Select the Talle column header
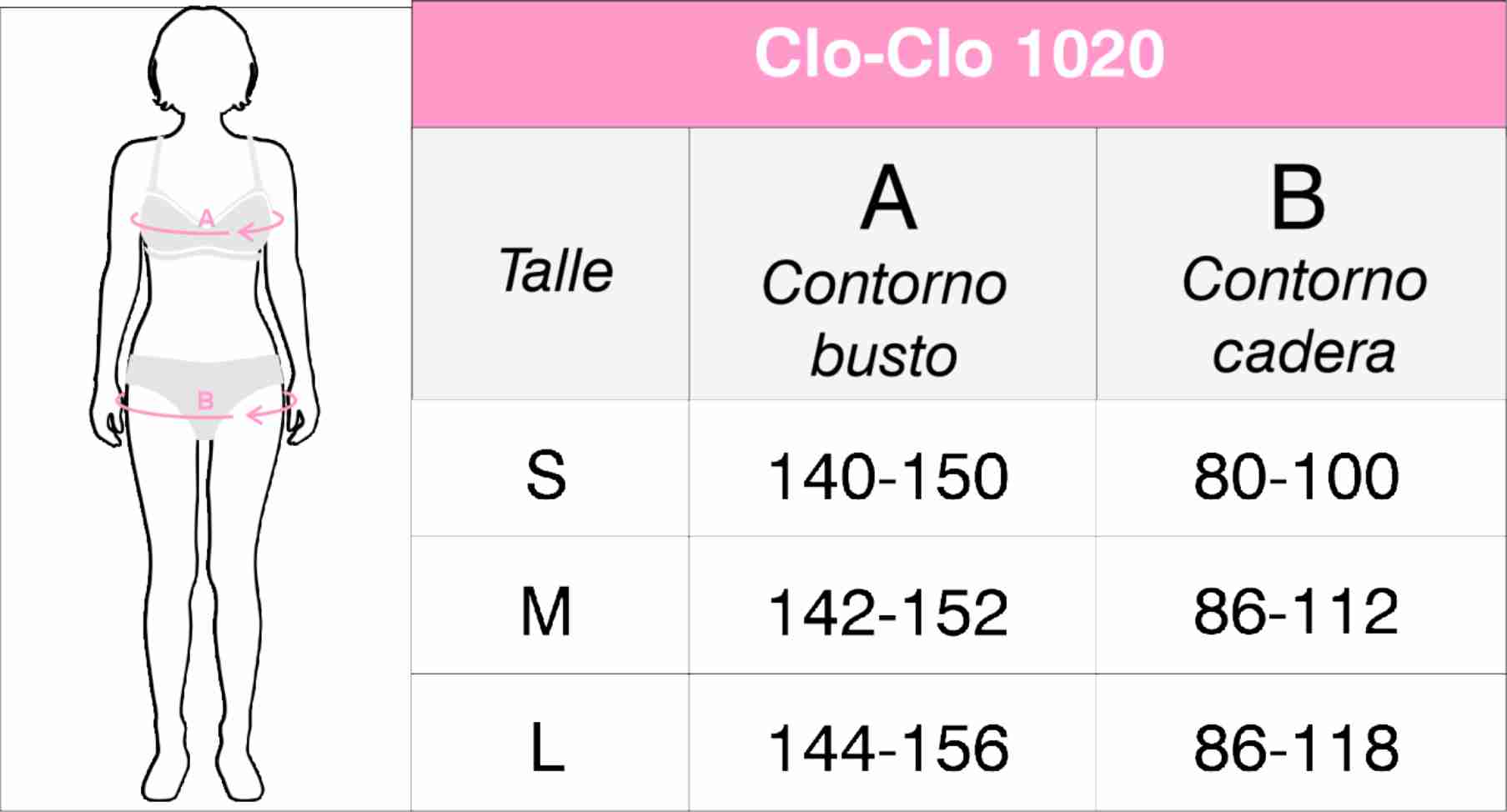This screenshot has width=1507, height=812. (555, 271)
